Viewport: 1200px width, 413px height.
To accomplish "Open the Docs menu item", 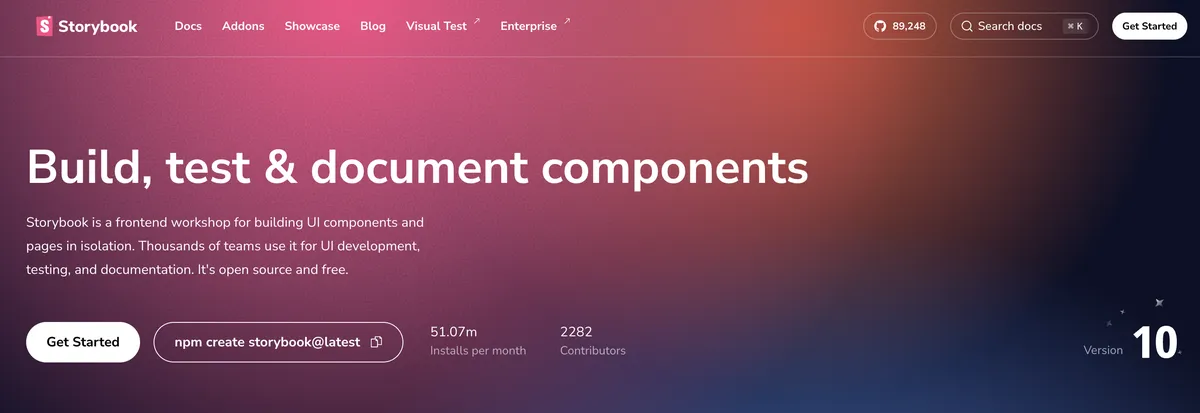I will pyautogui.click(x=188, y=26).
